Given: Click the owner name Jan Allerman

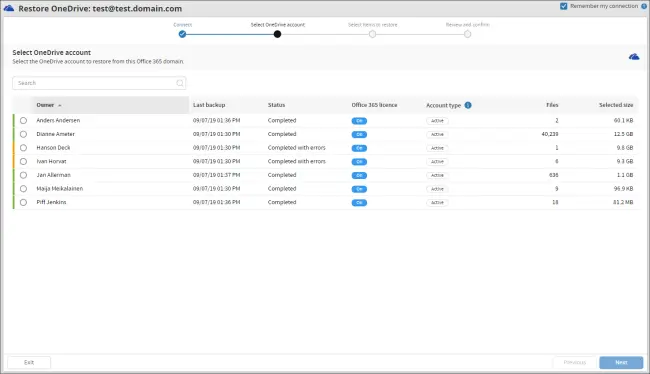Looking at the screenshot, I should coord(53,175).
